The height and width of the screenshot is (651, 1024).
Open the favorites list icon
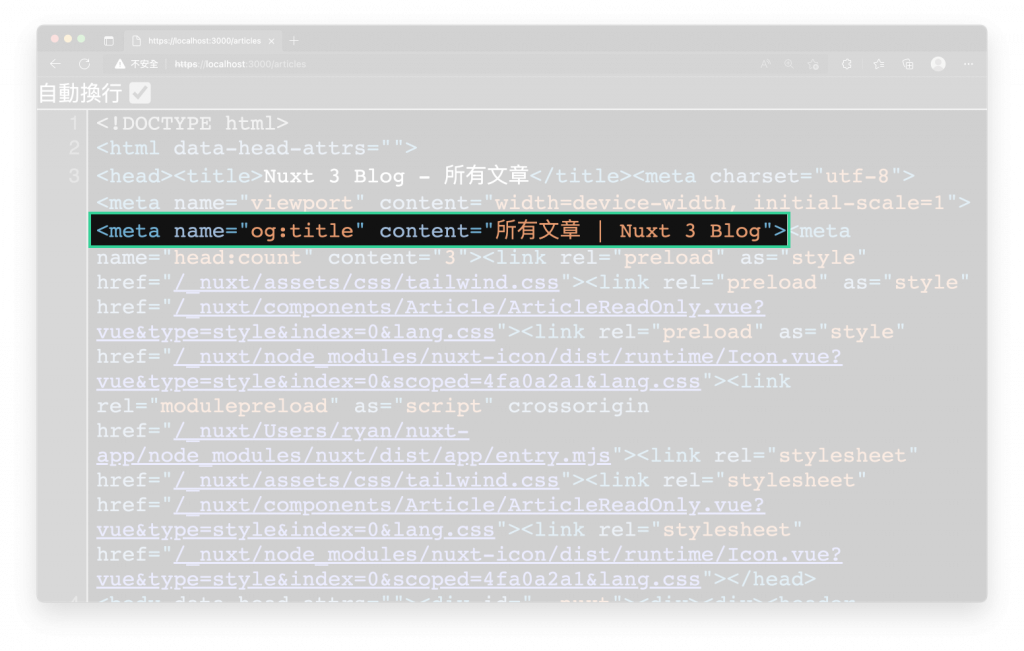click(x=879, y=64)
